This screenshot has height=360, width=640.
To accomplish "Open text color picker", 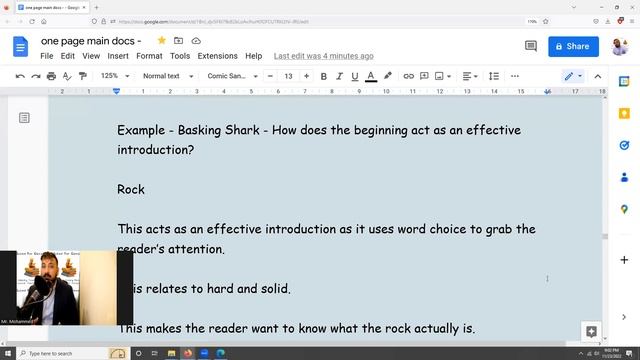I will pyautogui.click(x=371, y=76).
